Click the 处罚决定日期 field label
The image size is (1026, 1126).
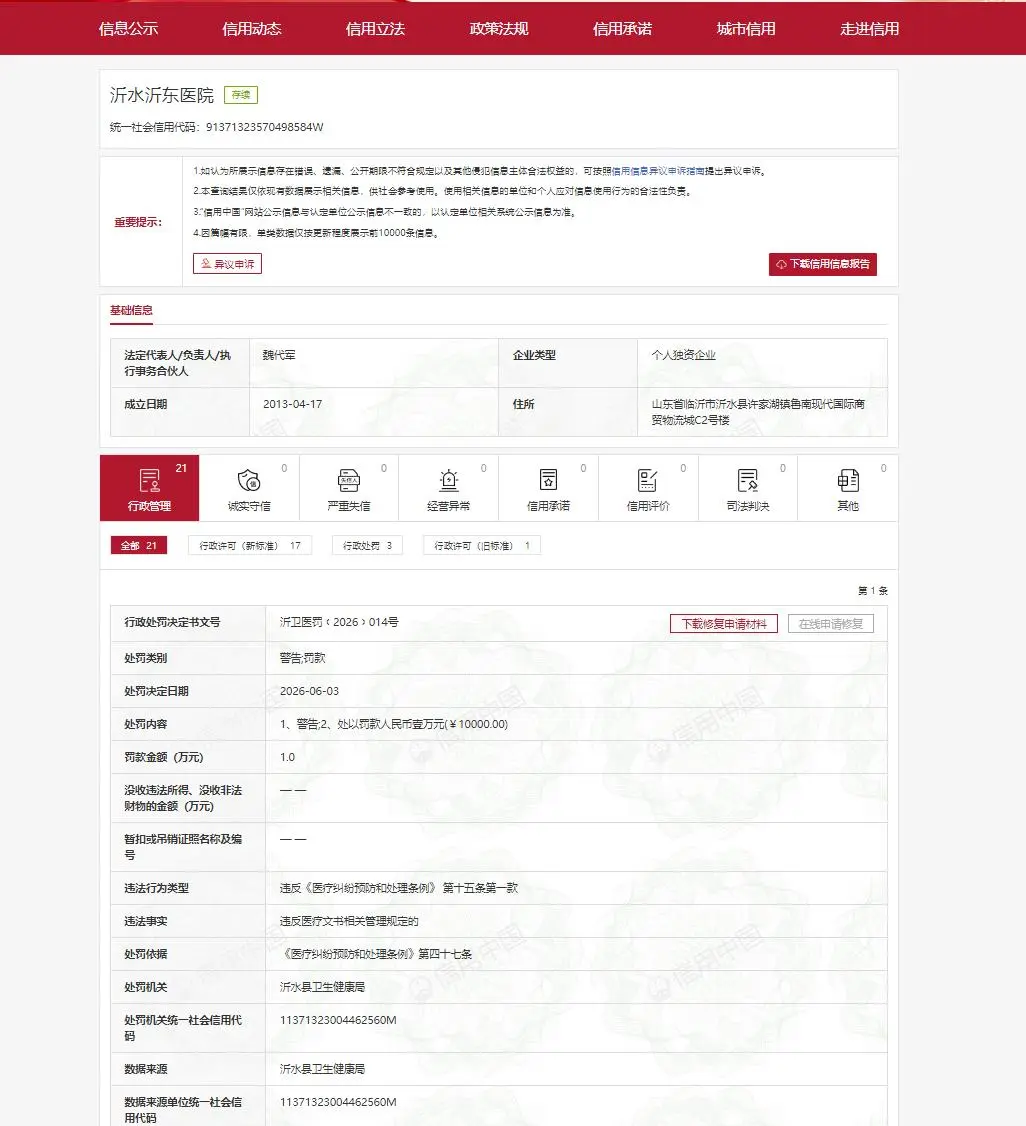tap(157, 691)
